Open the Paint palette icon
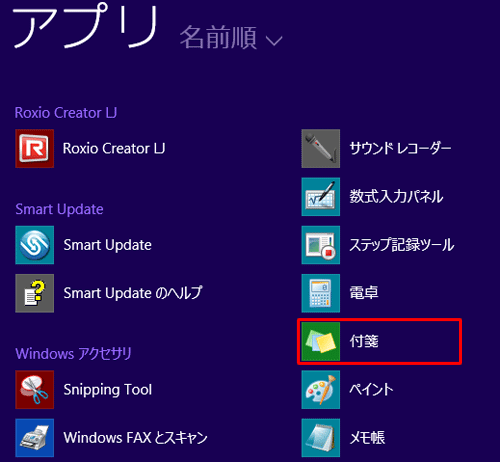 (321, 390)
